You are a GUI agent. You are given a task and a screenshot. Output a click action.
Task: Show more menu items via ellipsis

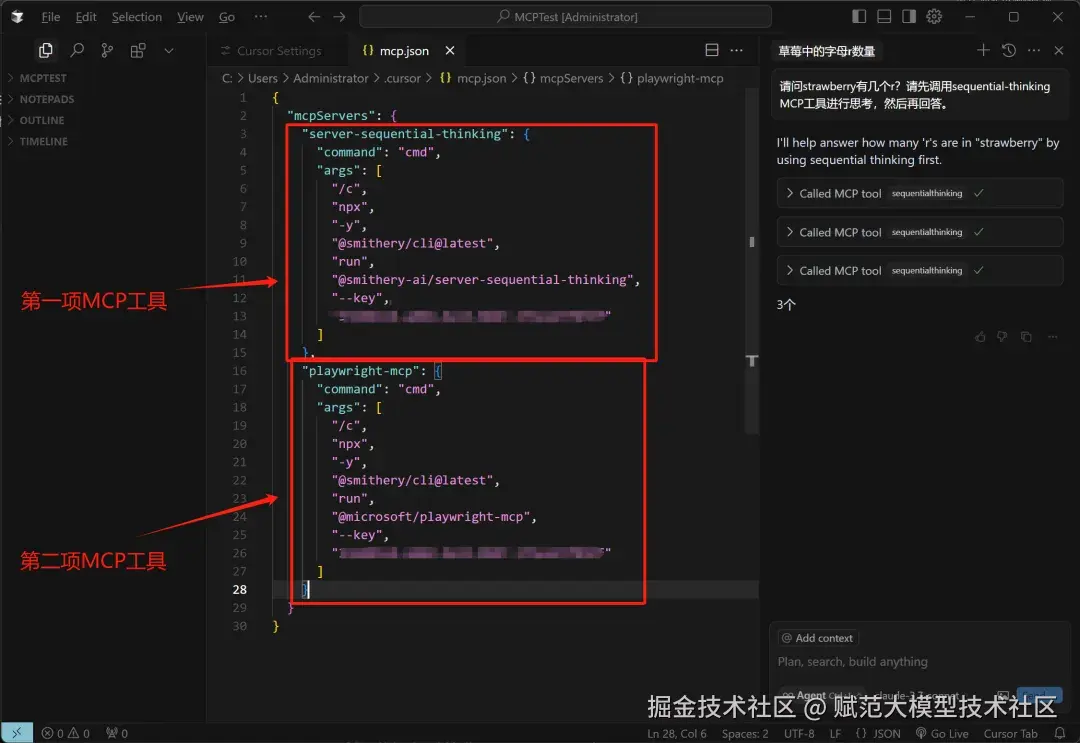[260, 17]
